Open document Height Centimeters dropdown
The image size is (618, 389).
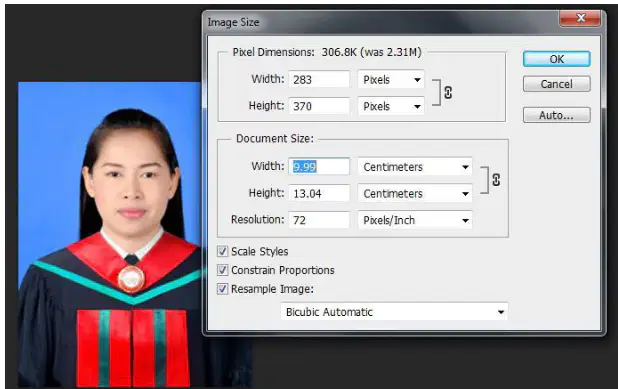pyautogui.click(x=415, y=194)
